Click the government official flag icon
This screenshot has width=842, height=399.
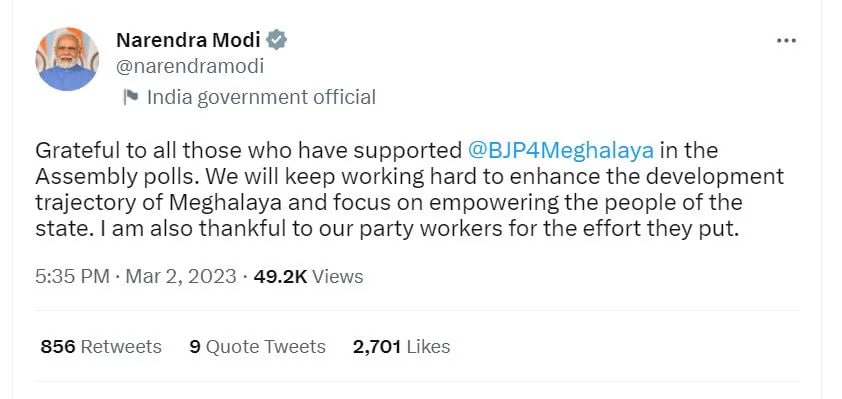130,97
